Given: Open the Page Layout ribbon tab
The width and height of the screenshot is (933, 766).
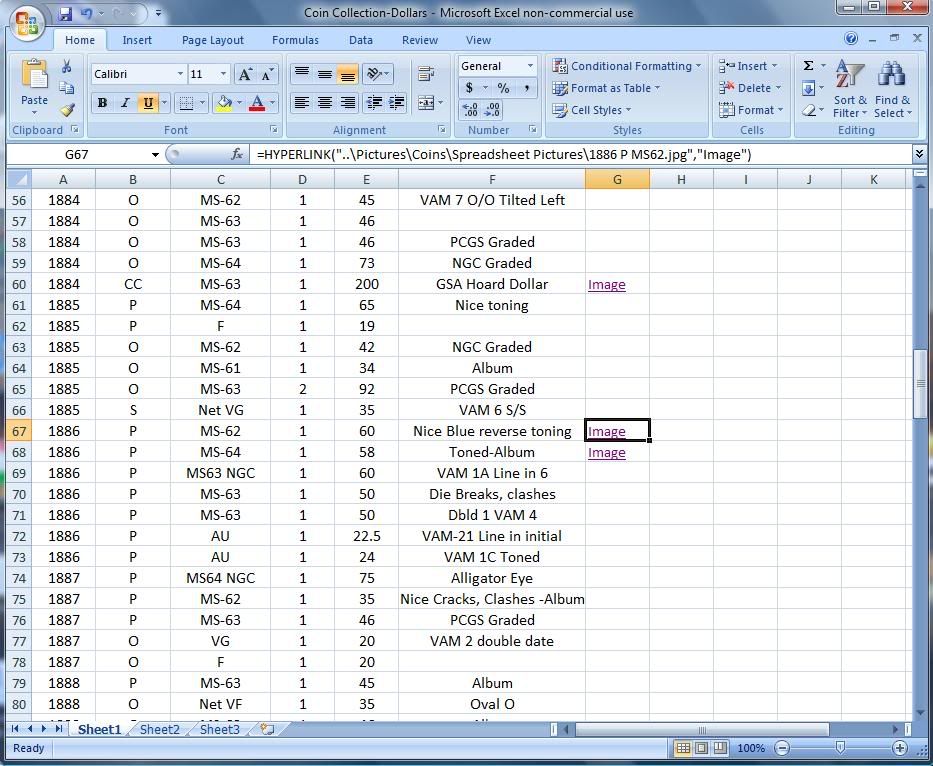Looking at the screenshot, I should 212,40.
